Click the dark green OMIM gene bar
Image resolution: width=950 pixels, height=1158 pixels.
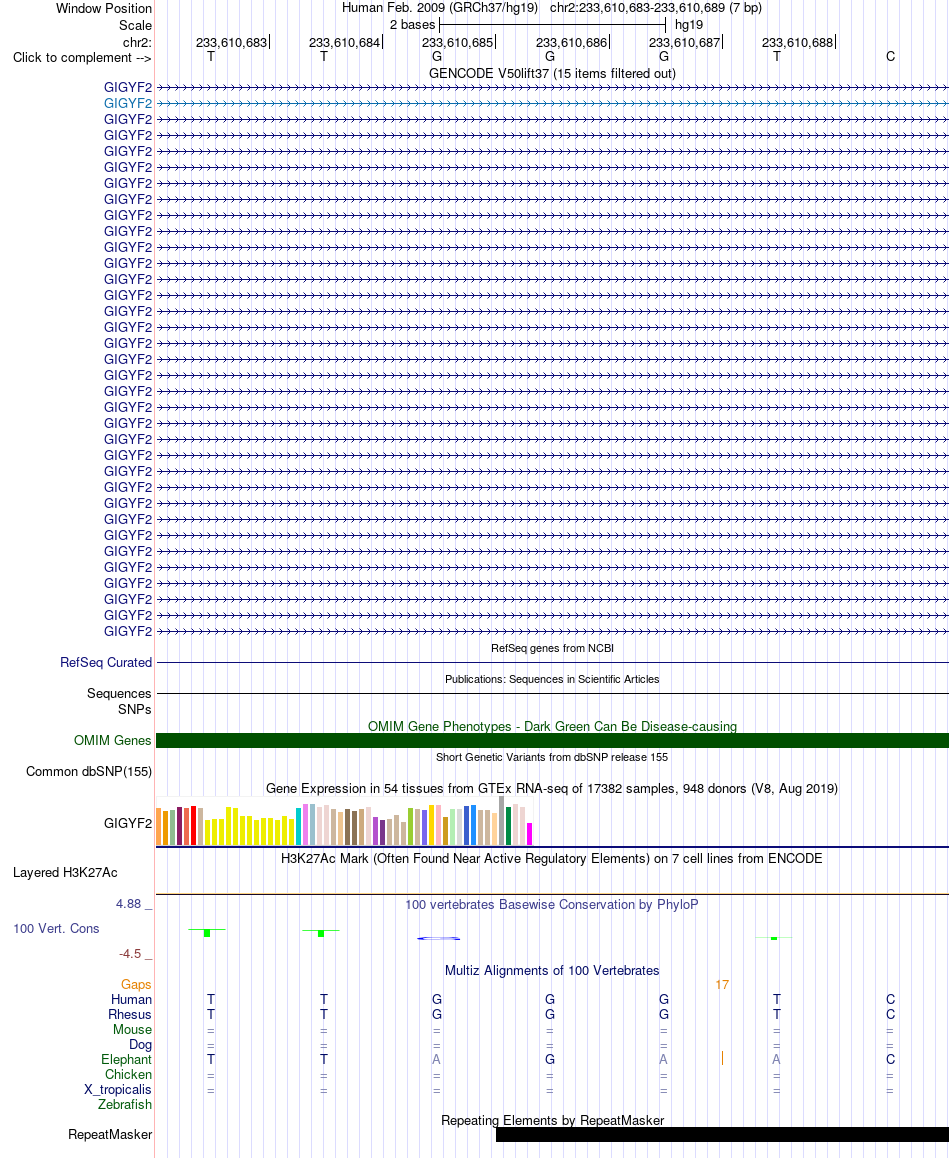coord(553,741)
